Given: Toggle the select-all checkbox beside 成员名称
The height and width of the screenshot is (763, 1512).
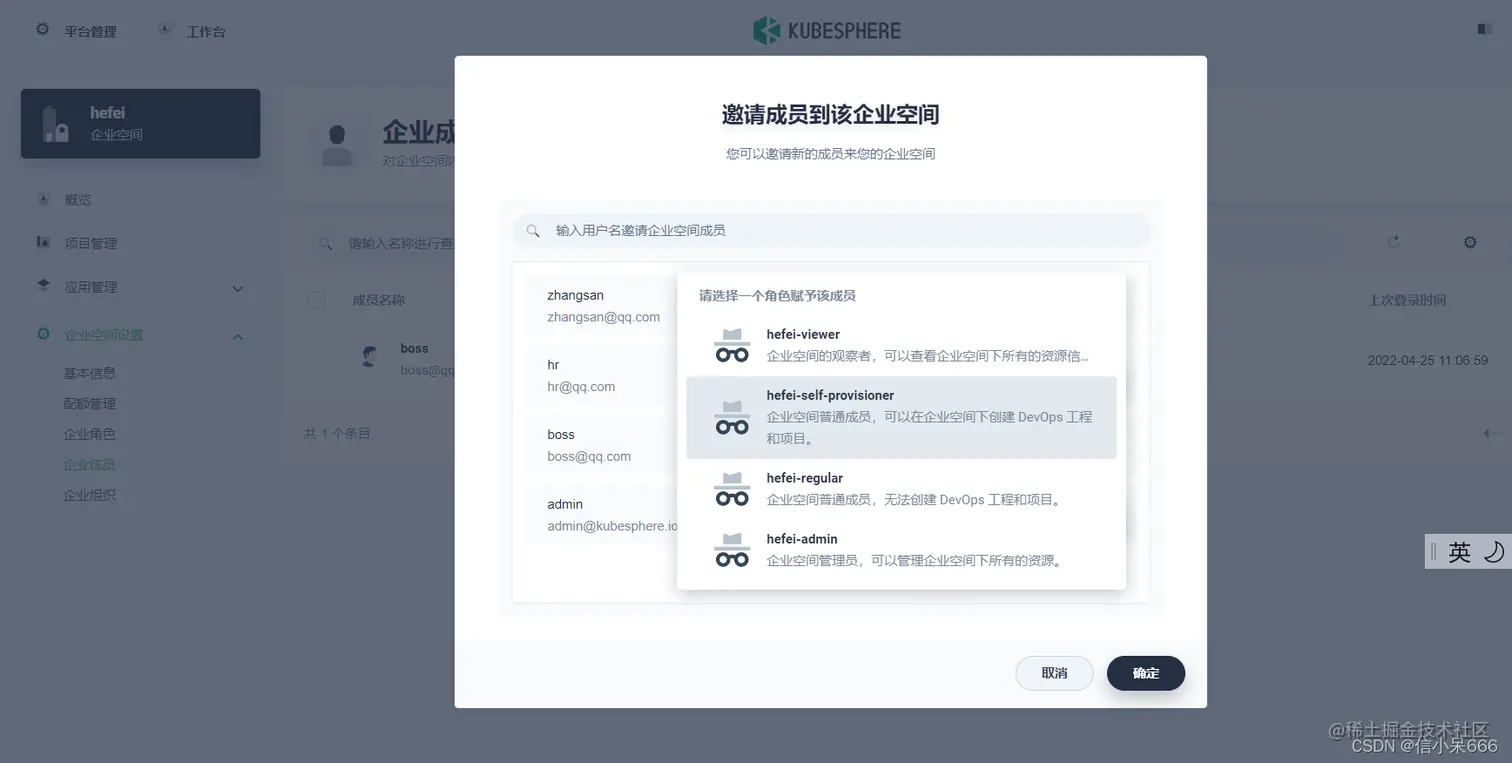Looking at the screenshot, I should pyautogui.click(x=316, y=299).
